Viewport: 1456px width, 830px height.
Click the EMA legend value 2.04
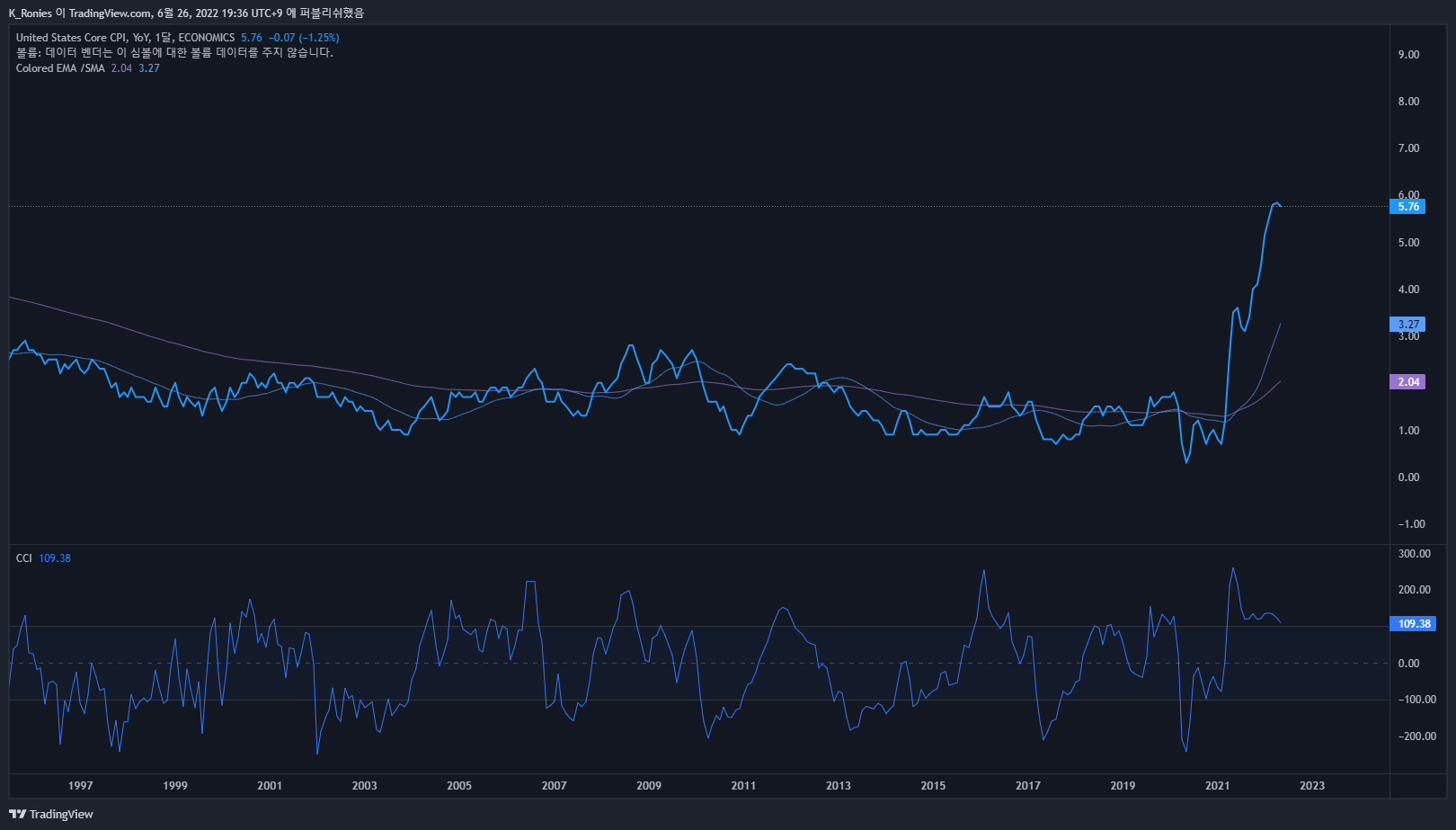pos(121,68)
